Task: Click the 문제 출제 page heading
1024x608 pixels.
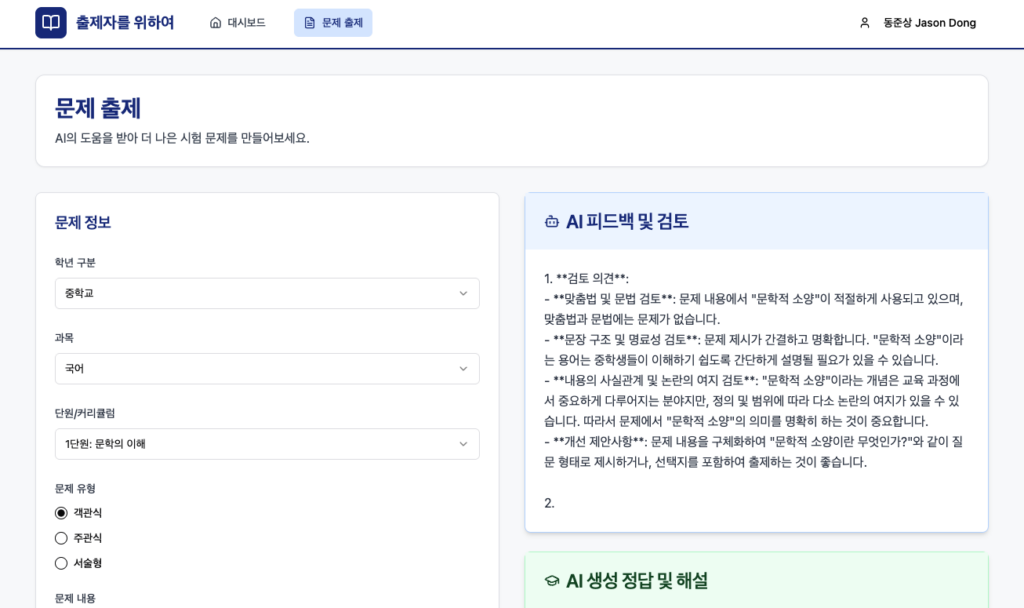Action: pos(98,108)
